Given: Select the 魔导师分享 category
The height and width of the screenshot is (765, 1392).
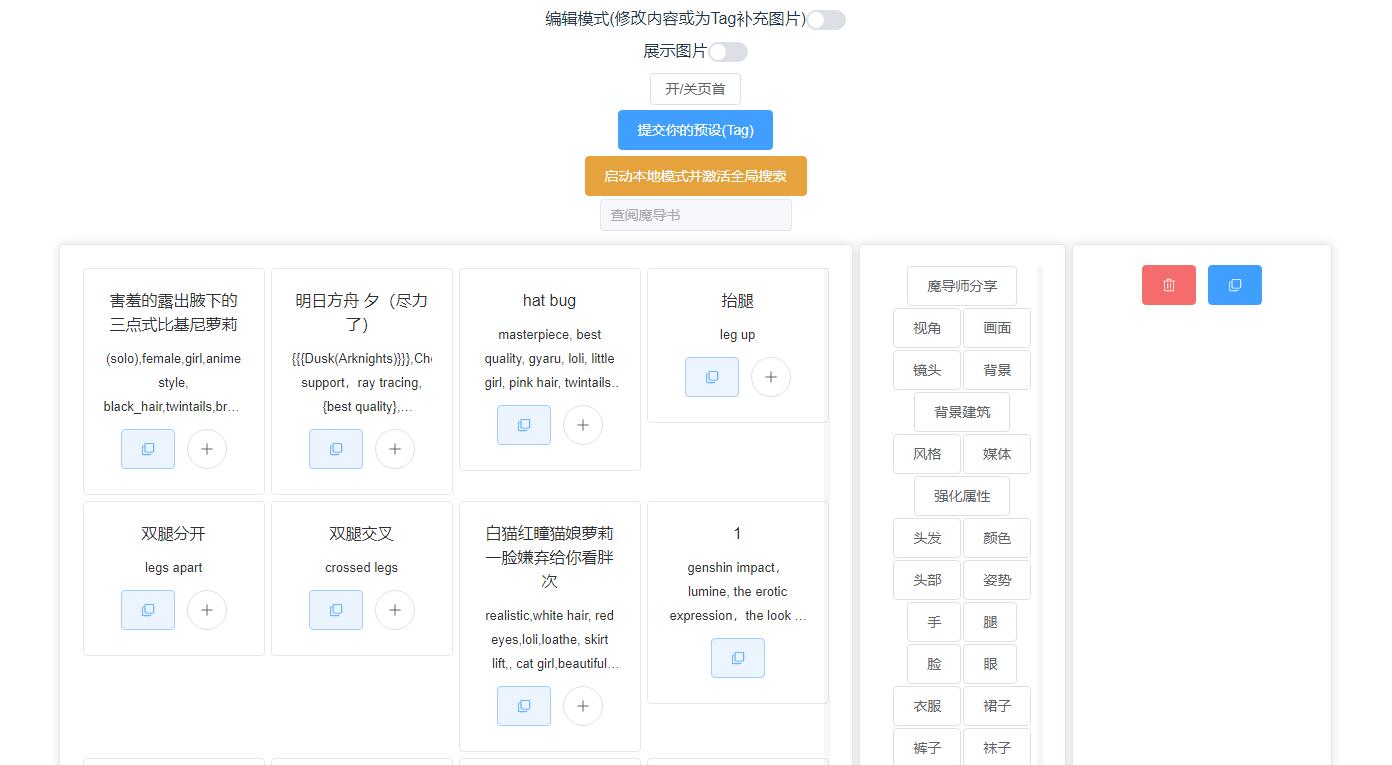Looking at the screenshot, I should point(961,286).
